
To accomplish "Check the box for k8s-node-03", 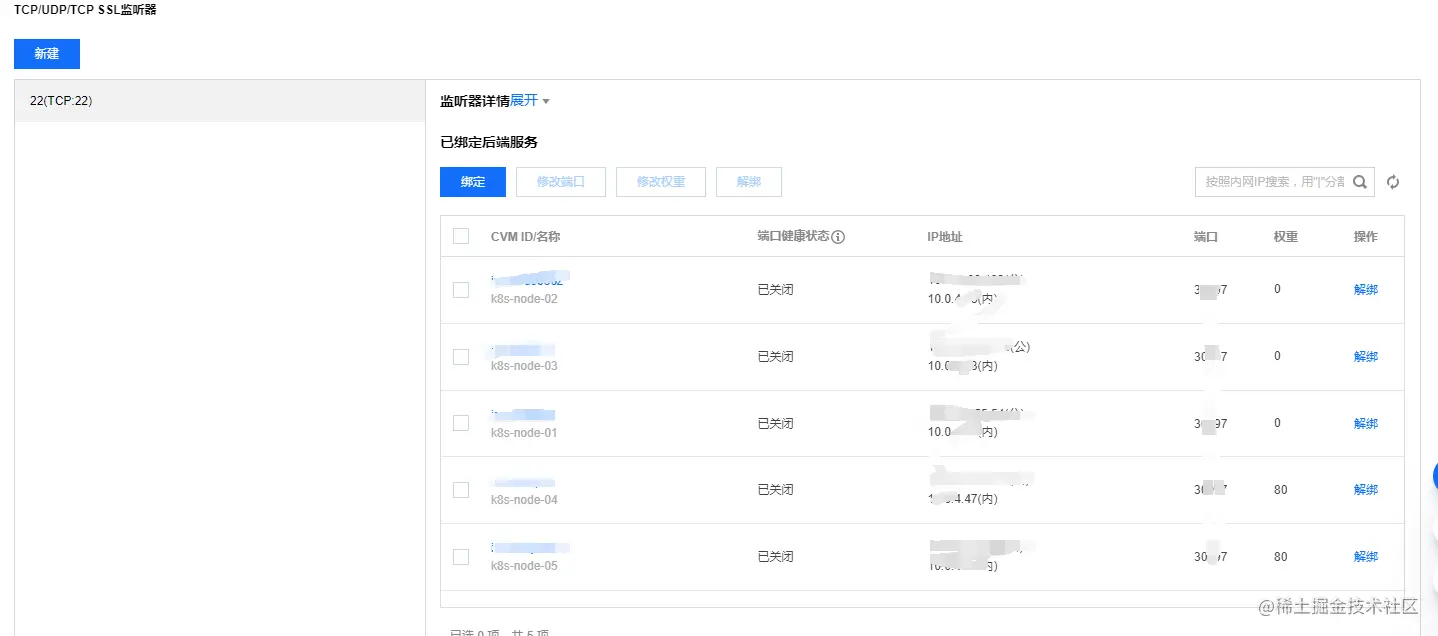I will 461,357.
